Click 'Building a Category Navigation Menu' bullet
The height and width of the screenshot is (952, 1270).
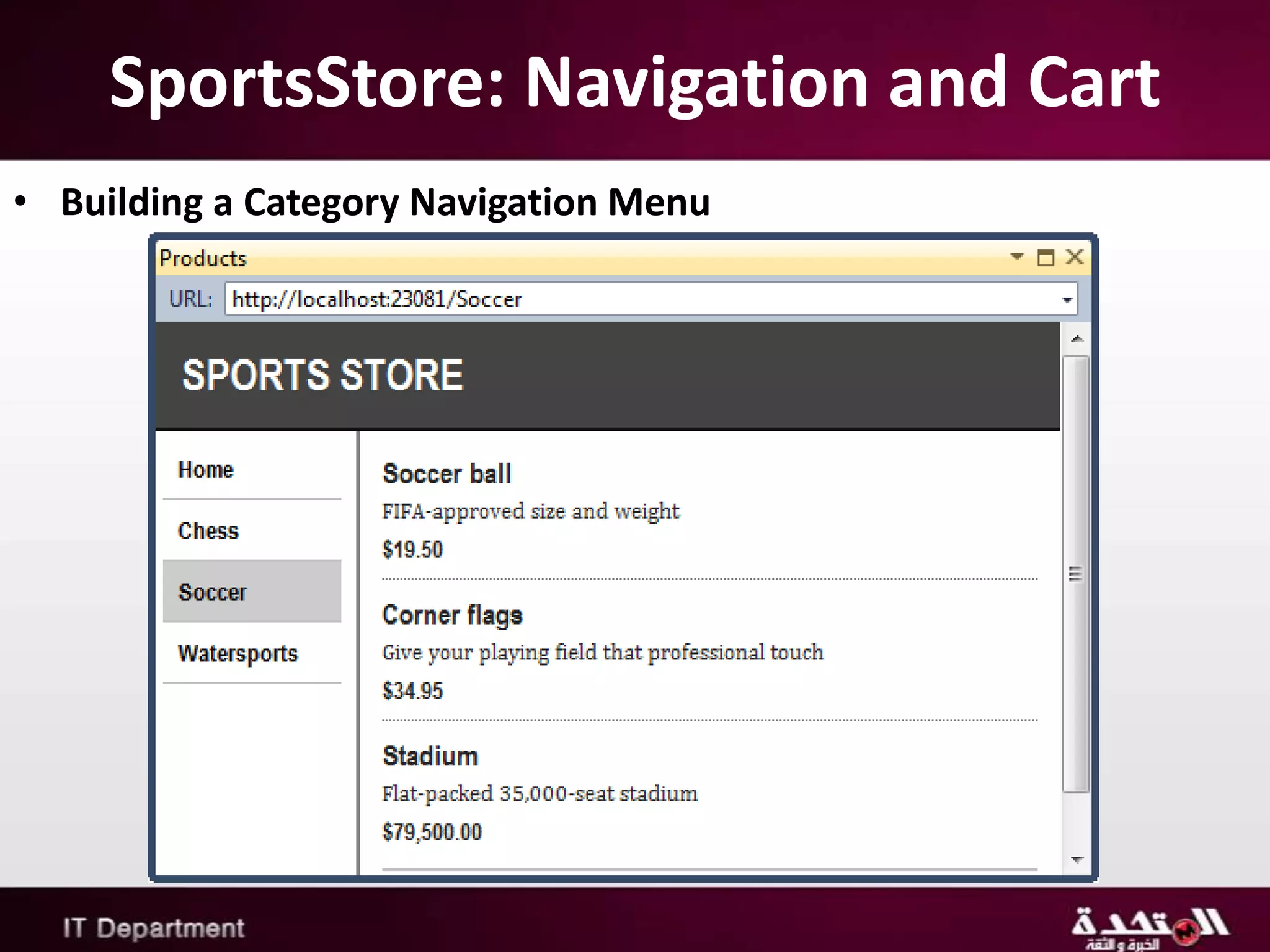[385, 202]
